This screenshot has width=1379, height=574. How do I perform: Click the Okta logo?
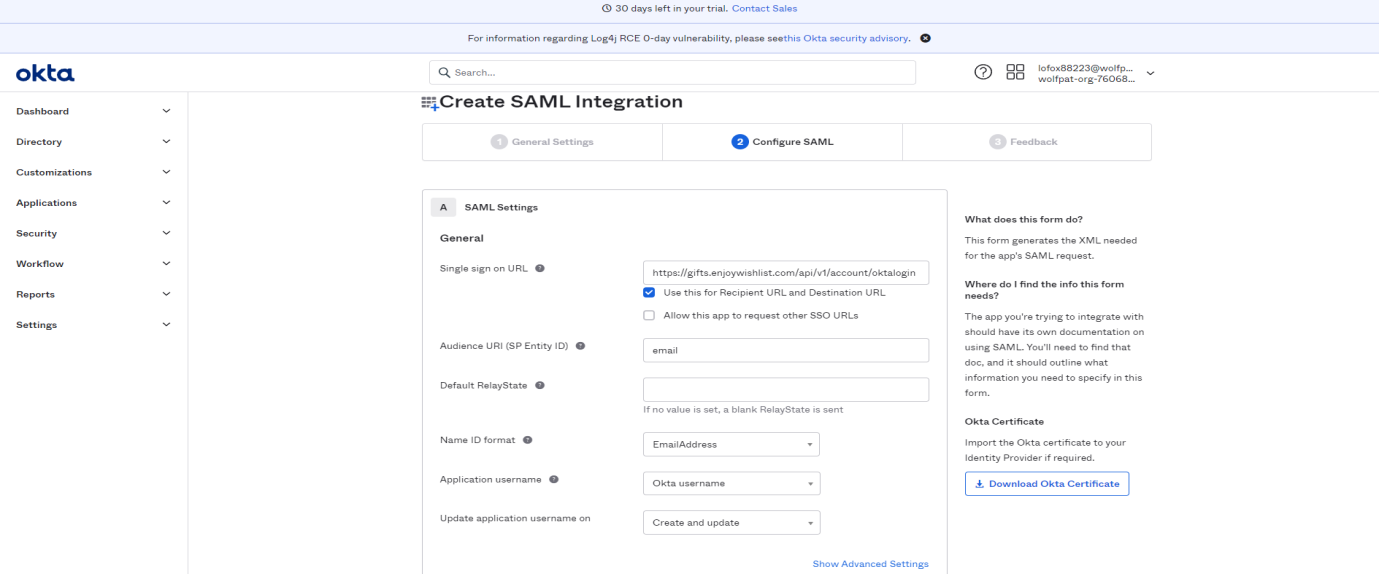(45, 73)
